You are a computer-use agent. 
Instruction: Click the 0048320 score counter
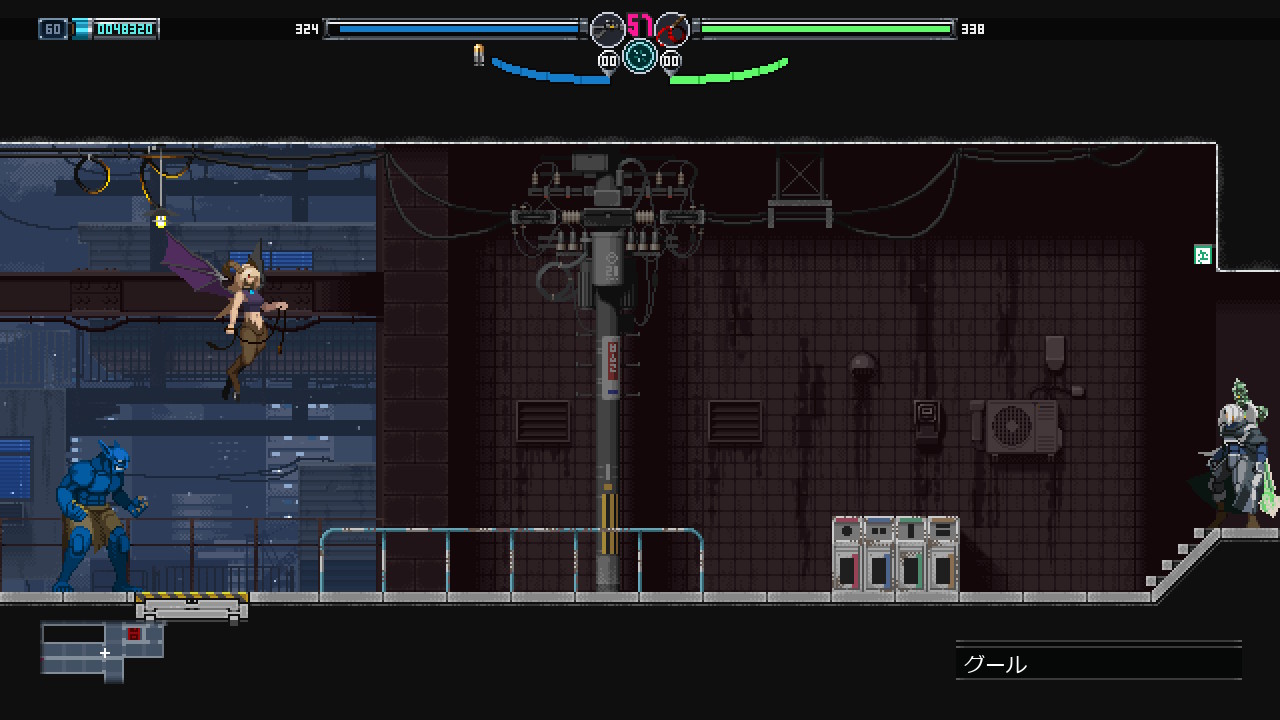tap(125, 29)
